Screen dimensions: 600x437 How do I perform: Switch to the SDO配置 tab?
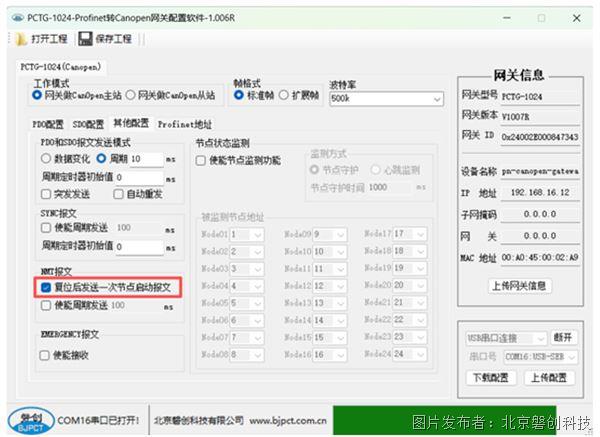(88, 124)
